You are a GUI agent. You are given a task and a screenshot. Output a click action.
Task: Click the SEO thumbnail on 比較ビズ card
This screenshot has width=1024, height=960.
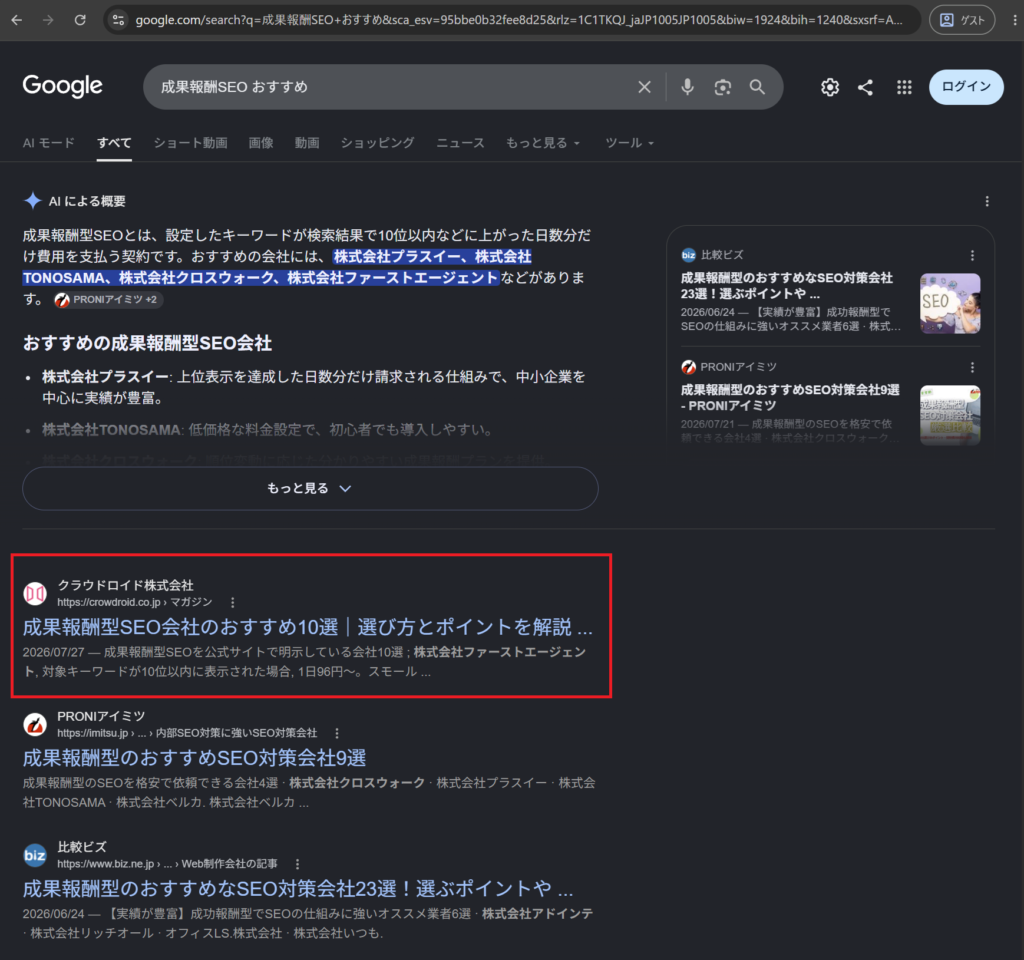click(x=950, y=304)
